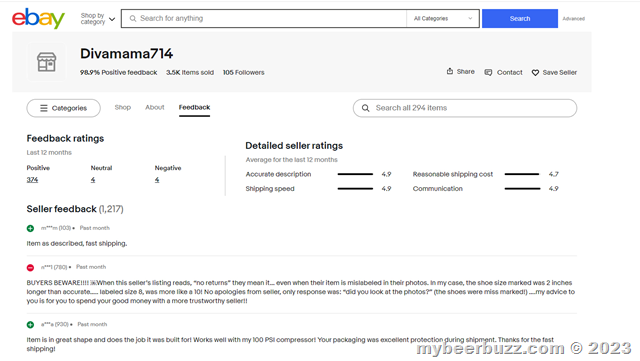Click the eBay logo
Viewport: 640px width, 361px height.
pyautogui.click(x=38, y=18)
